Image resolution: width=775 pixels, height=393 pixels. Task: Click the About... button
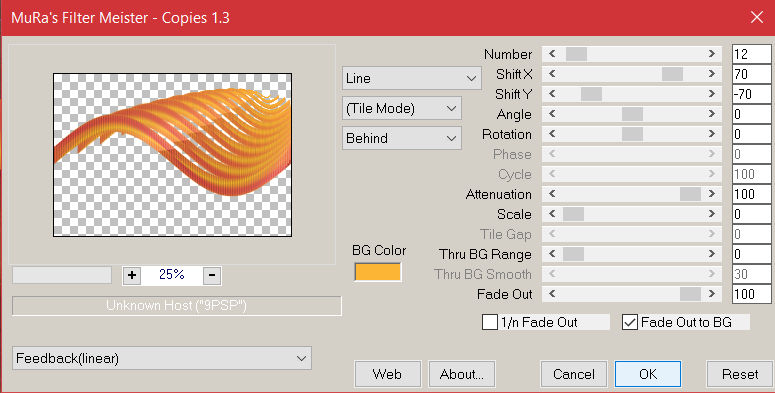point(462,374)
